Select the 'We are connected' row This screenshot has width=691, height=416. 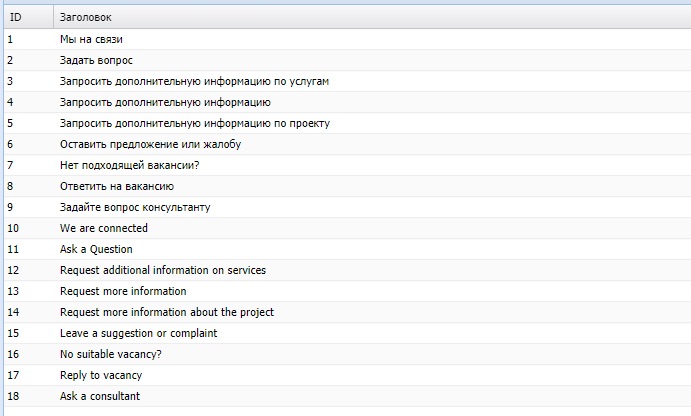[104, 228]
